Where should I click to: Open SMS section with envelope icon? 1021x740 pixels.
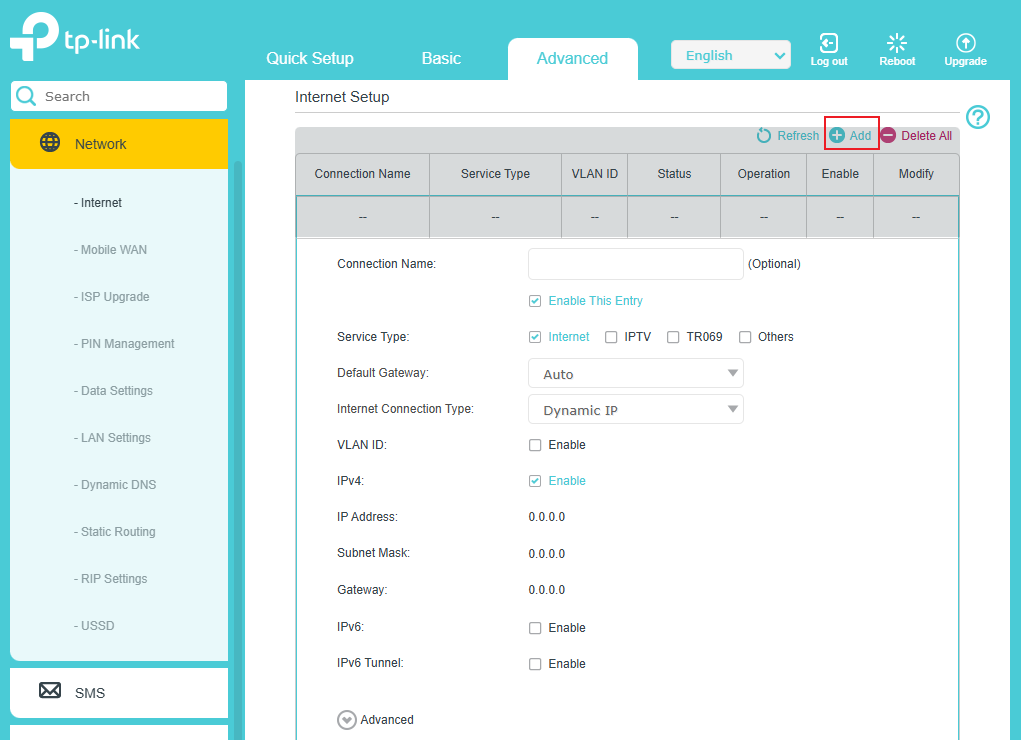click(x=50, y=691)
